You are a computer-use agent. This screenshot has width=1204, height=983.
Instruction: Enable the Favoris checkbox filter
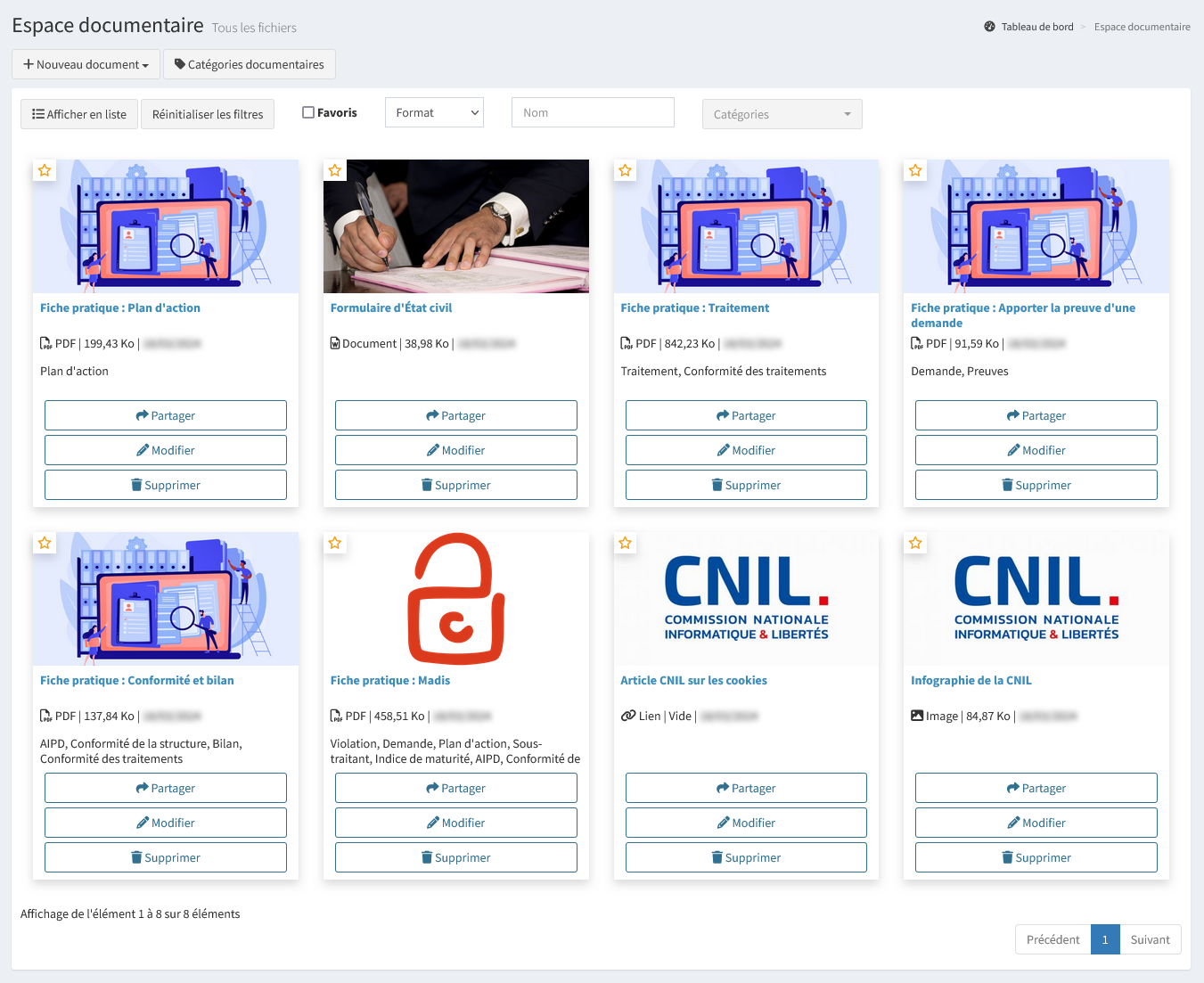point(308,112)
